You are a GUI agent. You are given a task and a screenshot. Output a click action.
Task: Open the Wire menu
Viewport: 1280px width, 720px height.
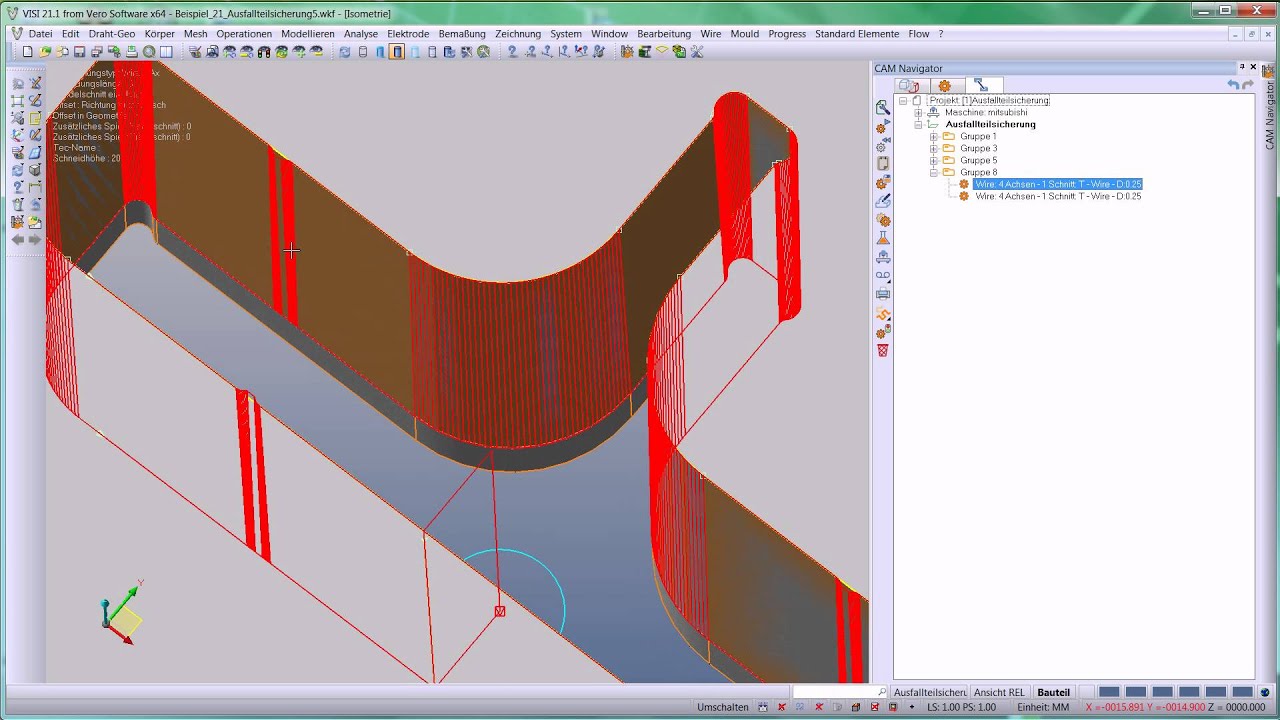tap(711, 34)
